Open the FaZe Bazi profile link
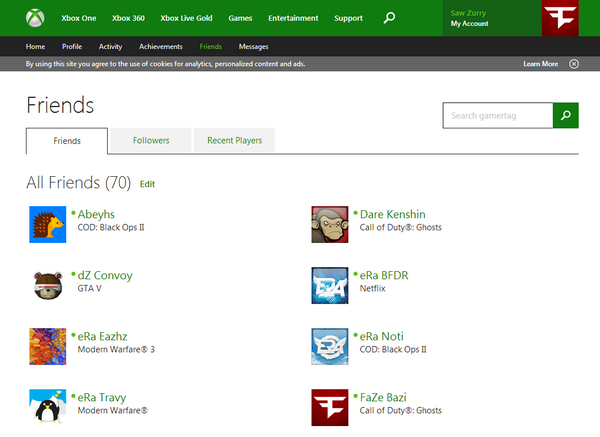Viewport: 600px width, 437px height. click(x=383, y=398)
